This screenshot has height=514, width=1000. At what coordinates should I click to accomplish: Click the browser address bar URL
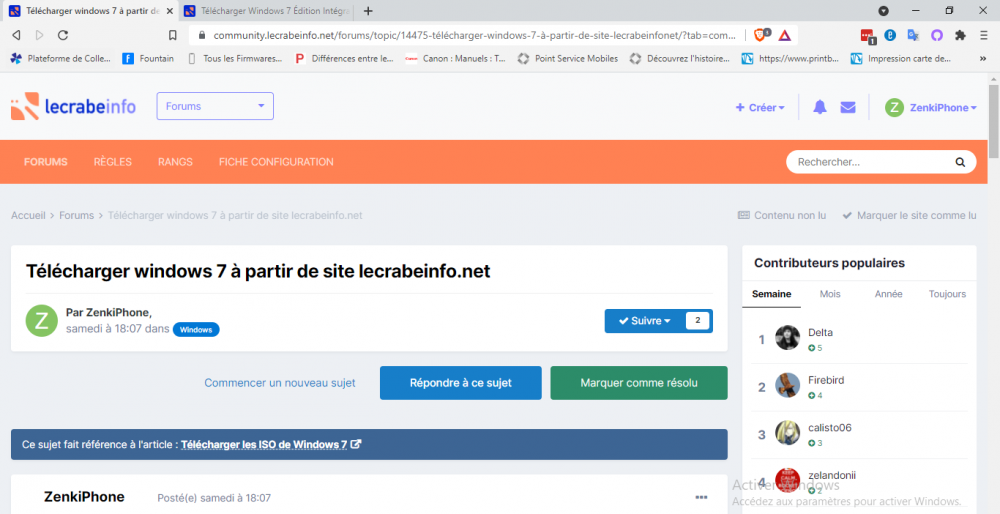coord(474,35)
